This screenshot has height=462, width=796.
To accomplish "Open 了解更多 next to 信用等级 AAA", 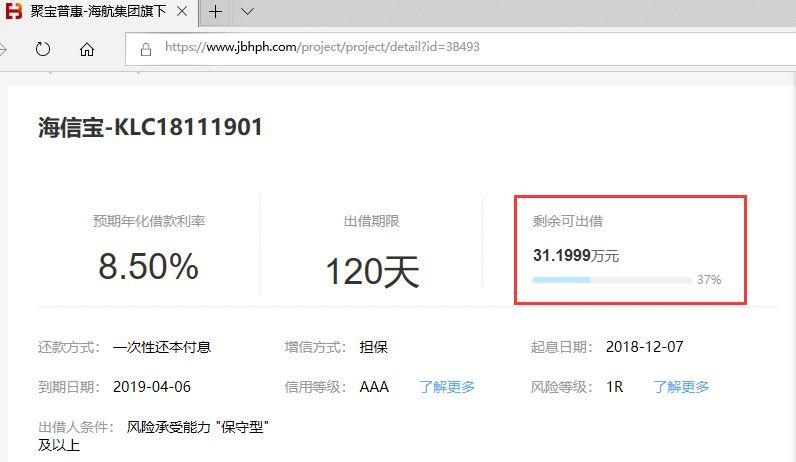I will 447,387.
